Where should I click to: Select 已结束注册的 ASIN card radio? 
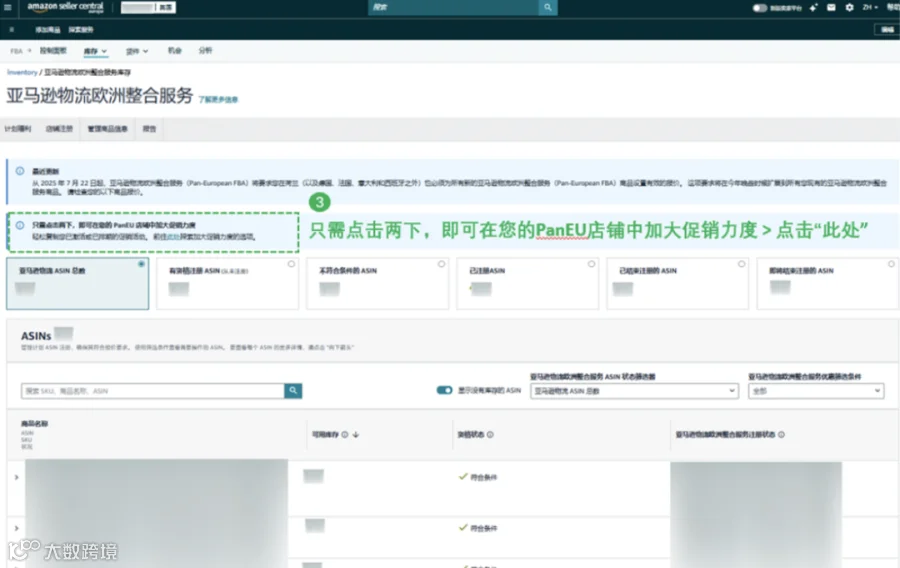[742, 264]
